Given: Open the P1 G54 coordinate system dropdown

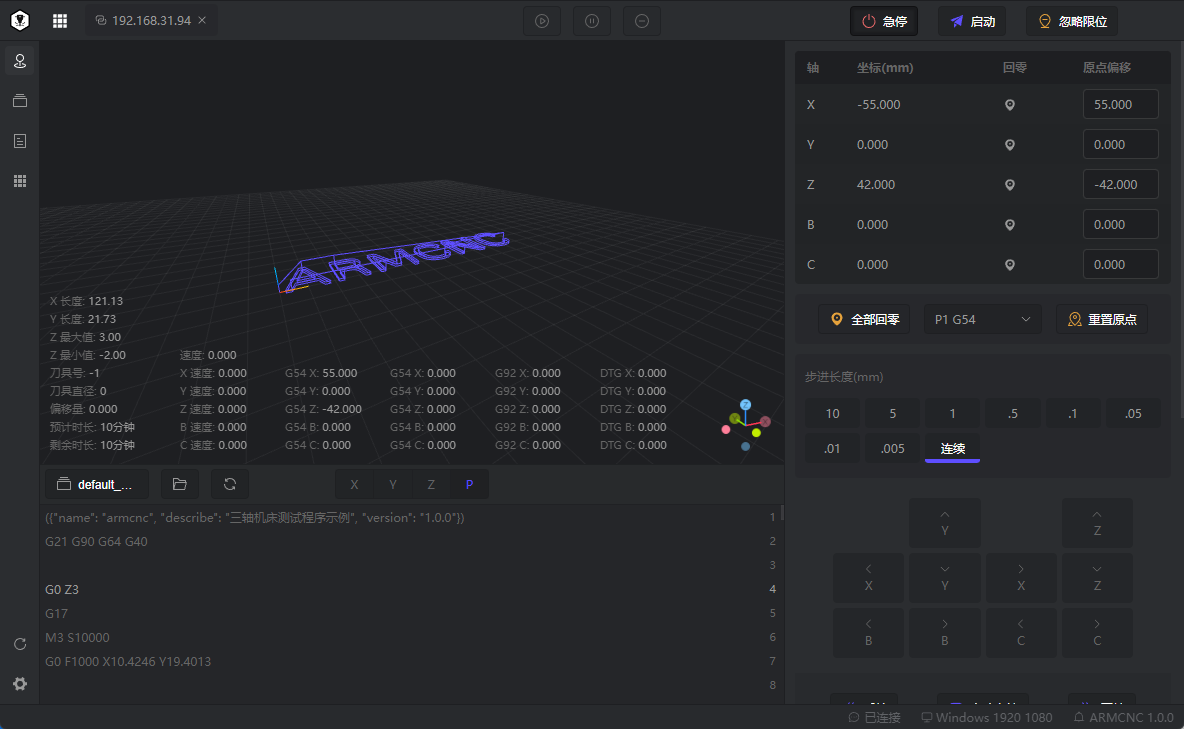Looking at the screenshot, I should (x=982, y=320).
